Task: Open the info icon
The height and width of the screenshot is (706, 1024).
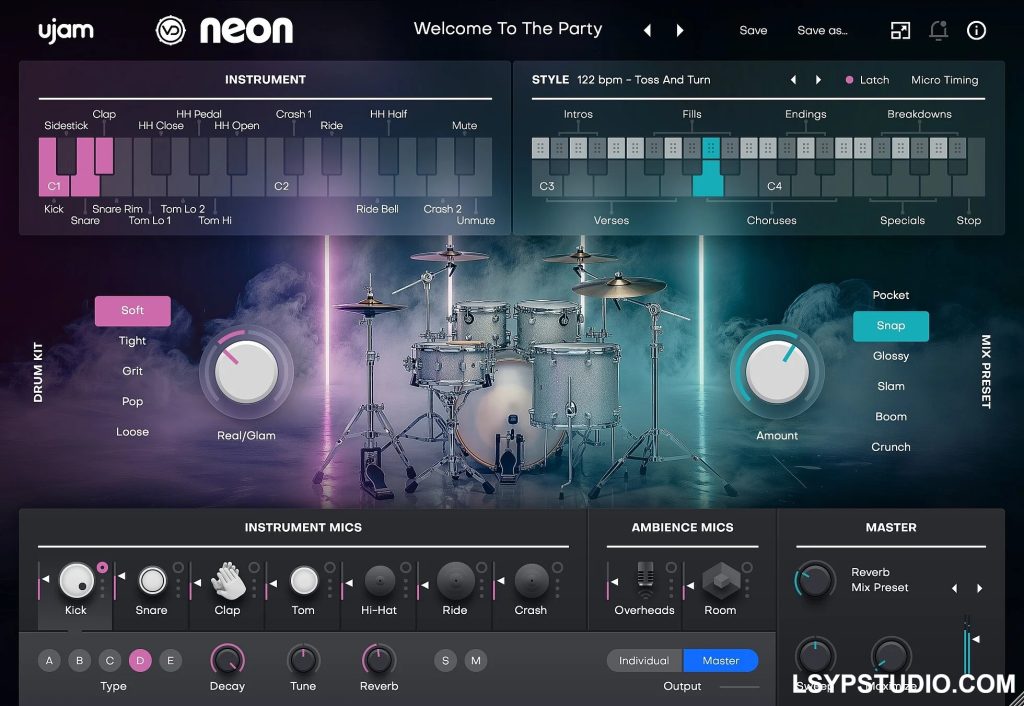Action: tap(976, 30)
